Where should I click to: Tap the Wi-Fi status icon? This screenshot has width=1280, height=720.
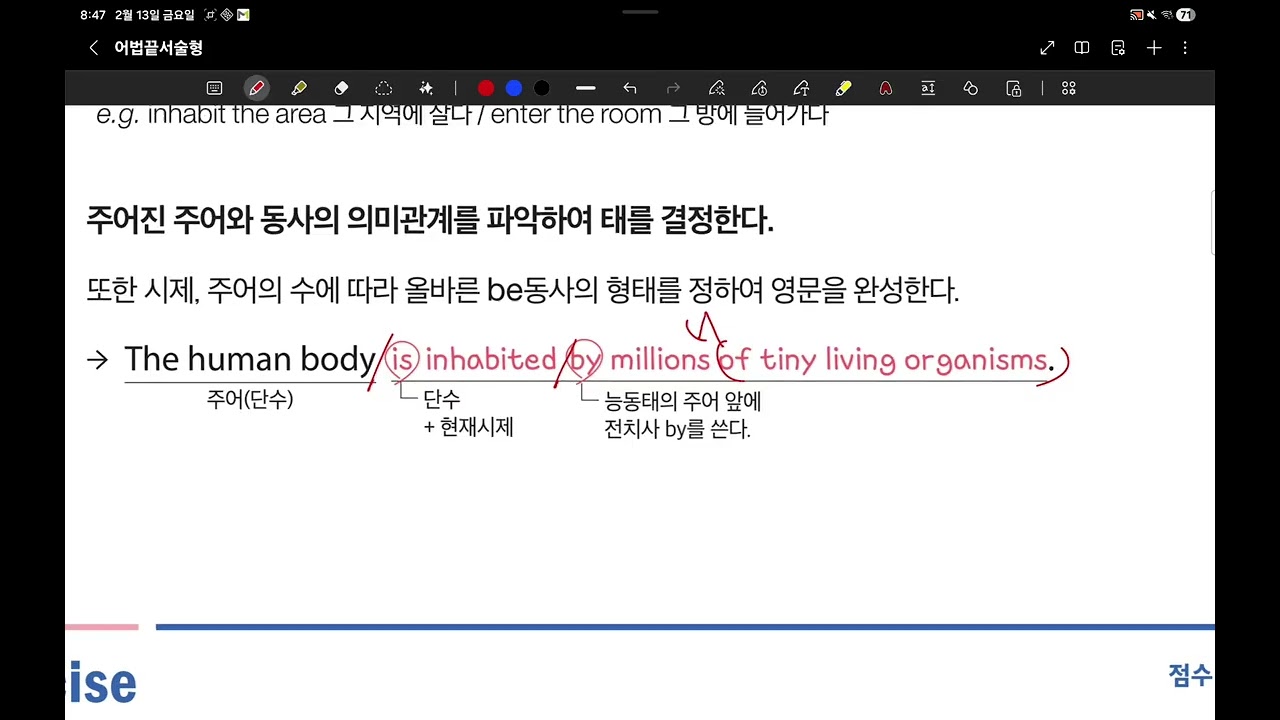(x=1166, y=15)
